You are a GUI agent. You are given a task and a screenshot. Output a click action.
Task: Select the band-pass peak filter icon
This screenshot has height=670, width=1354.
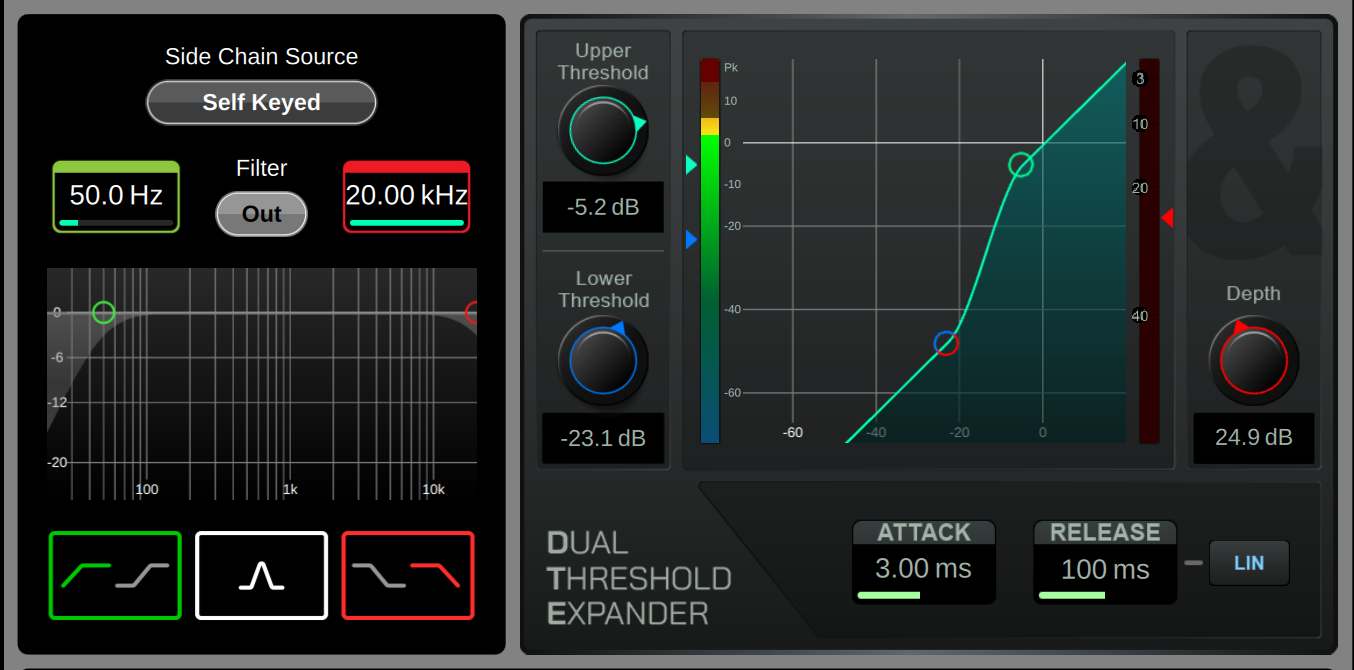(x=261, y=576)
